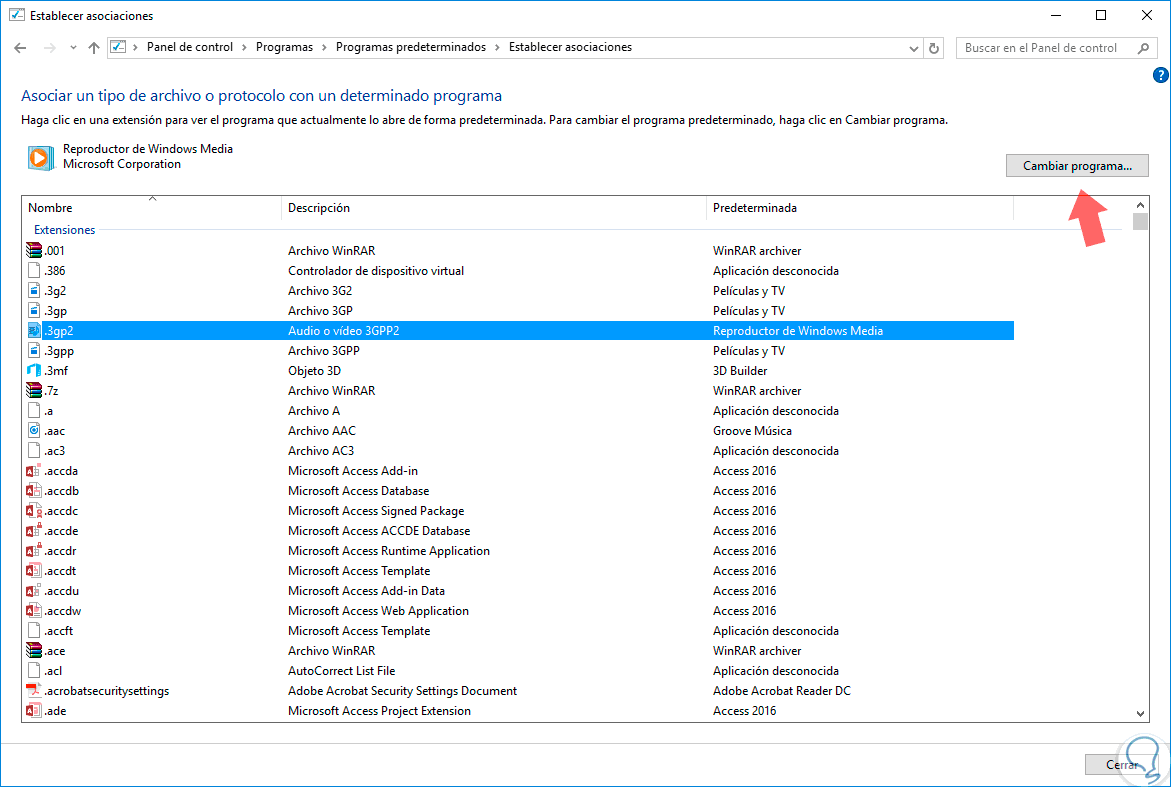Viewport: 1171px width, 787px height.
Task: Click the file icon of .3gpp
Action: click(34, 351)
